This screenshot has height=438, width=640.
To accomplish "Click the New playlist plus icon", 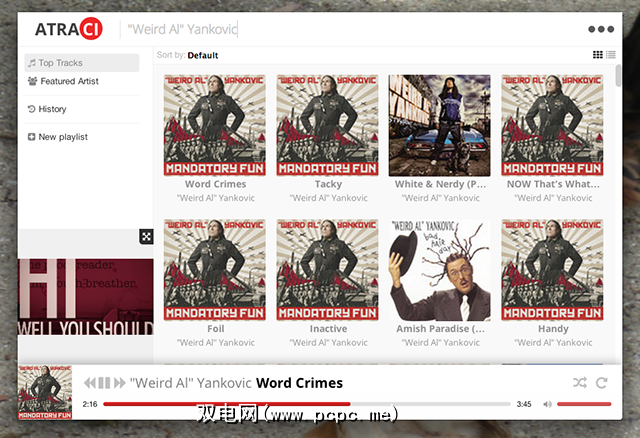I will pyautogui.click(x=31, y=137).
